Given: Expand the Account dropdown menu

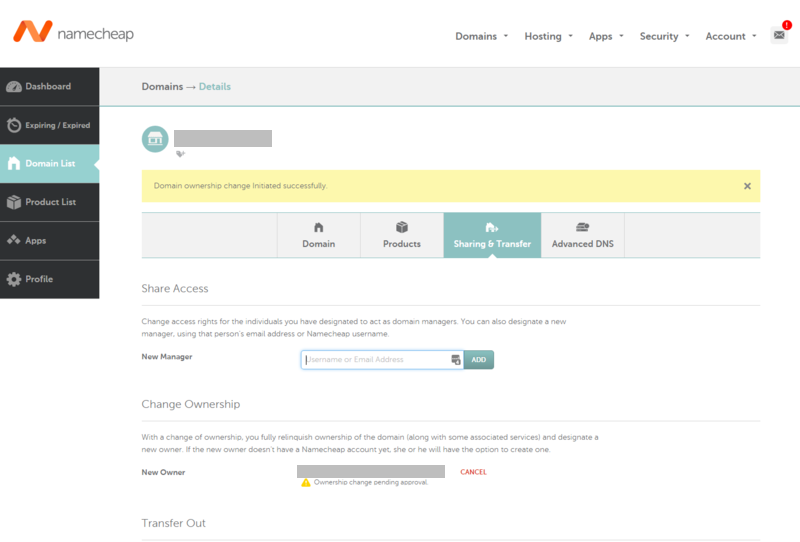Looking at the screenshot, I should pos(730,36).
